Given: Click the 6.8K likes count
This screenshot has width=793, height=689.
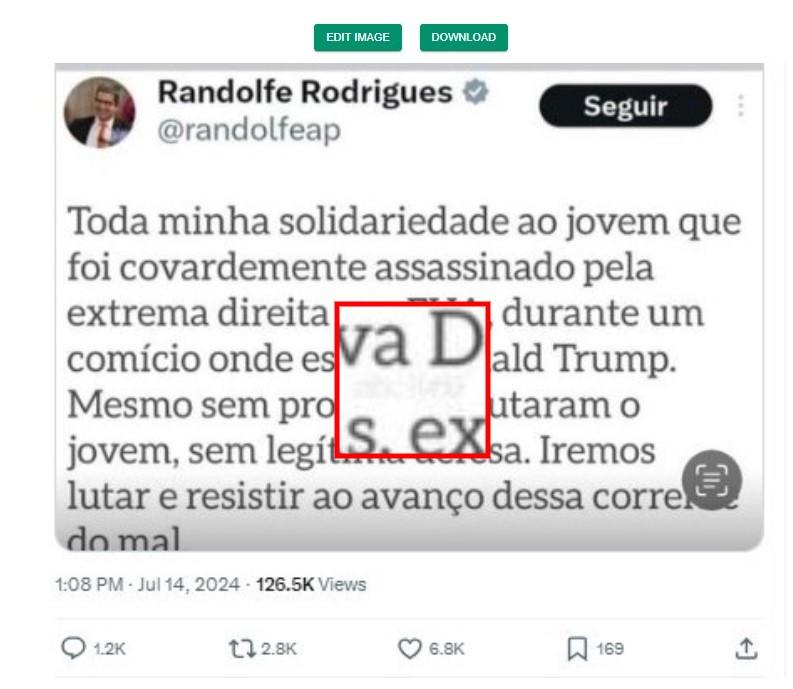Looking at the screenshot, I should pos(447,649).
